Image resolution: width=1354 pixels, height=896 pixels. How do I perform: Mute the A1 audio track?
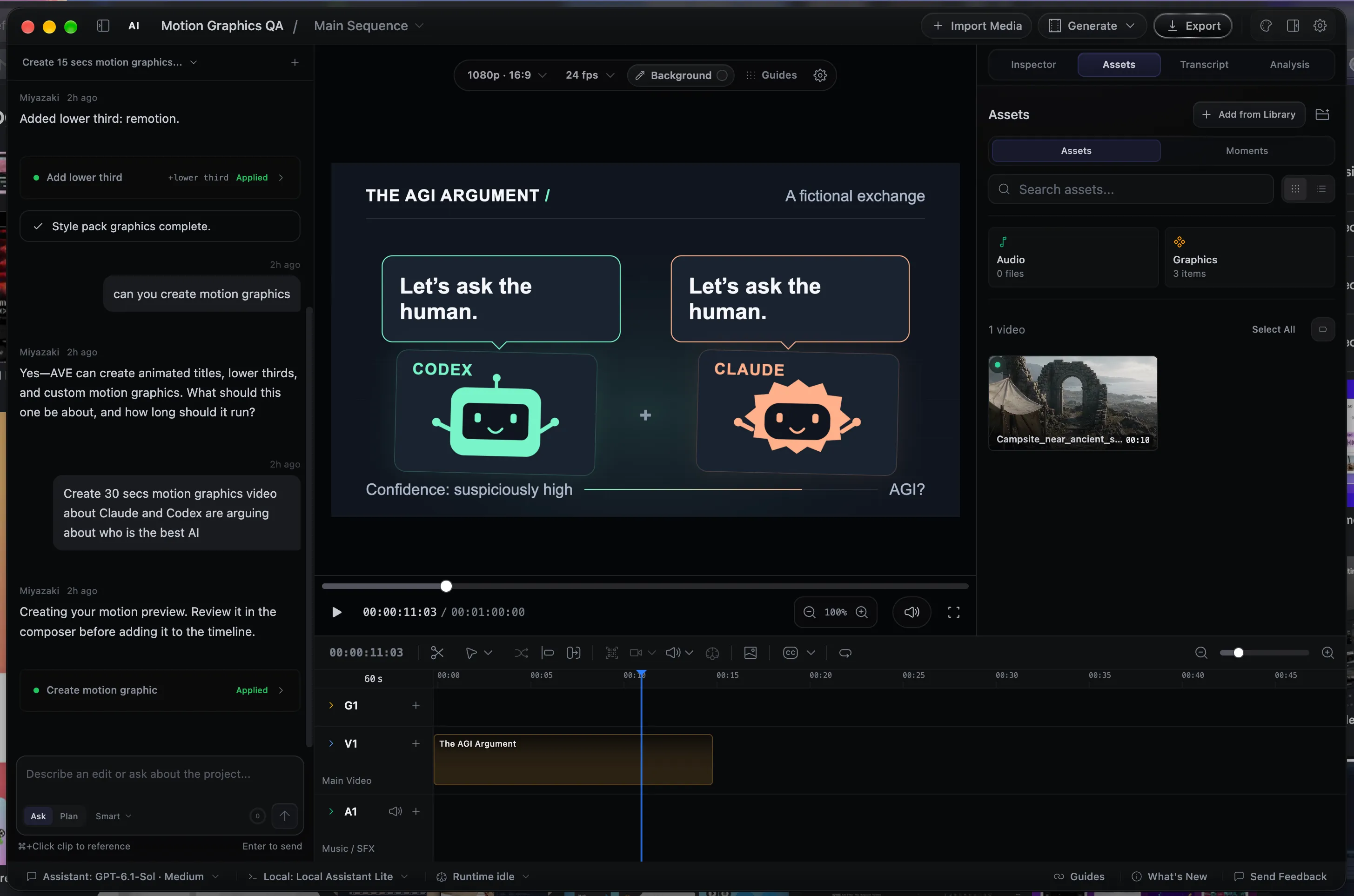point(395,811)
